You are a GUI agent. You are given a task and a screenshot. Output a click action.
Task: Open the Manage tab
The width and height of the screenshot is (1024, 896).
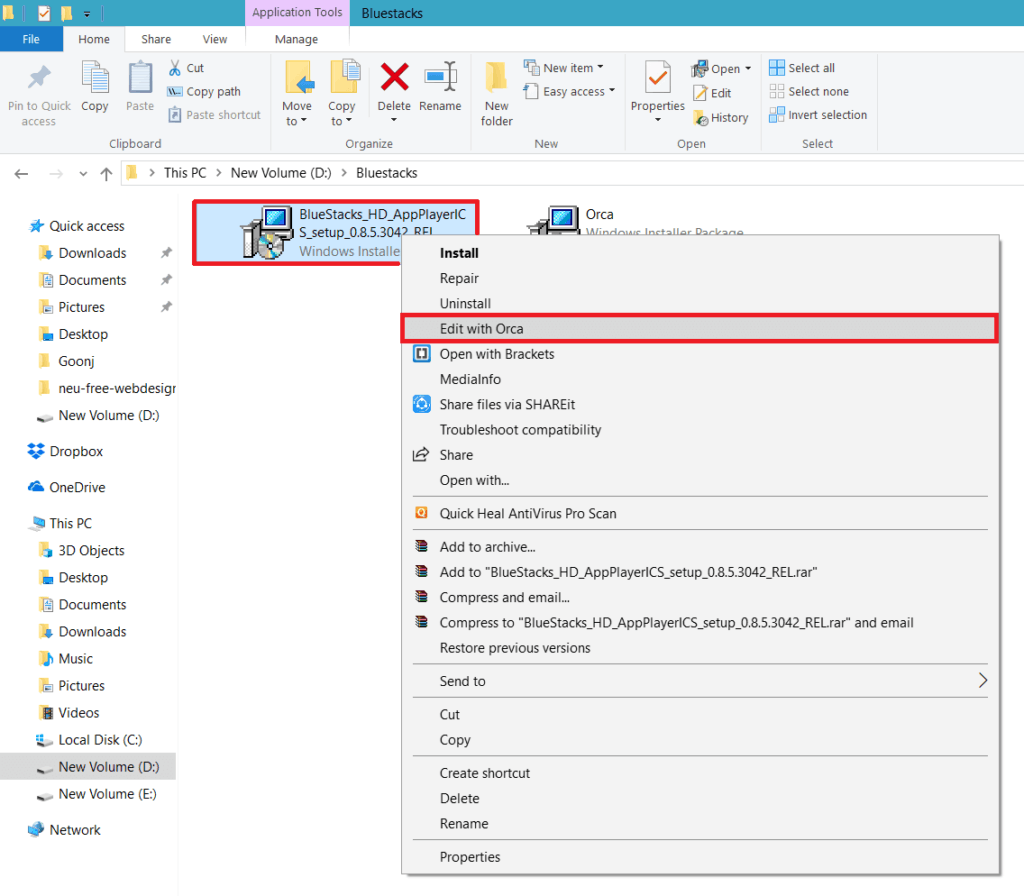tap(296, 39)
